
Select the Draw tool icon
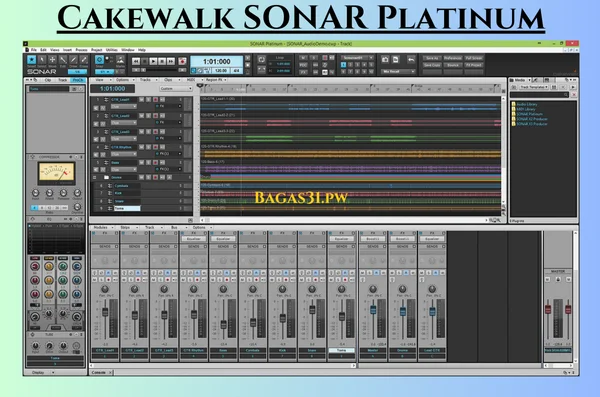pos(73,60)
